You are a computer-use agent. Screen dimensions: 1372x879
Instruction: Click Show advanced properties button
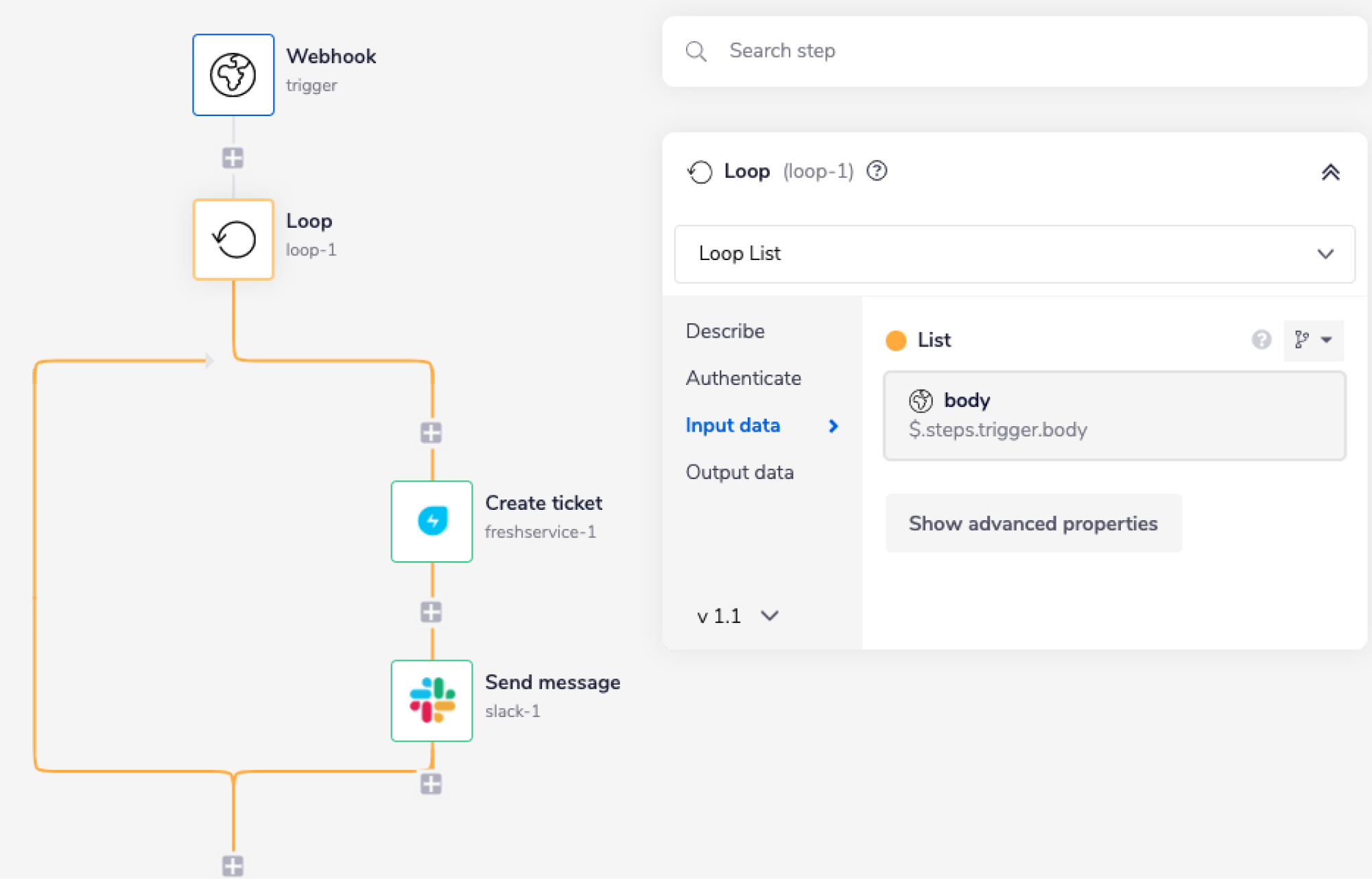click(1033, 524)
